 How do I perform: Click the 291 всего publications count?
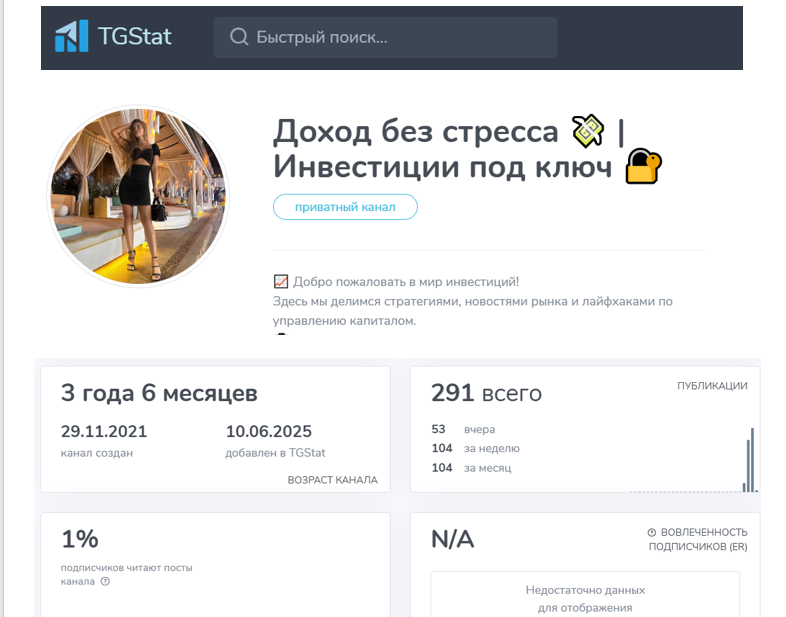(x=486, y=393)
